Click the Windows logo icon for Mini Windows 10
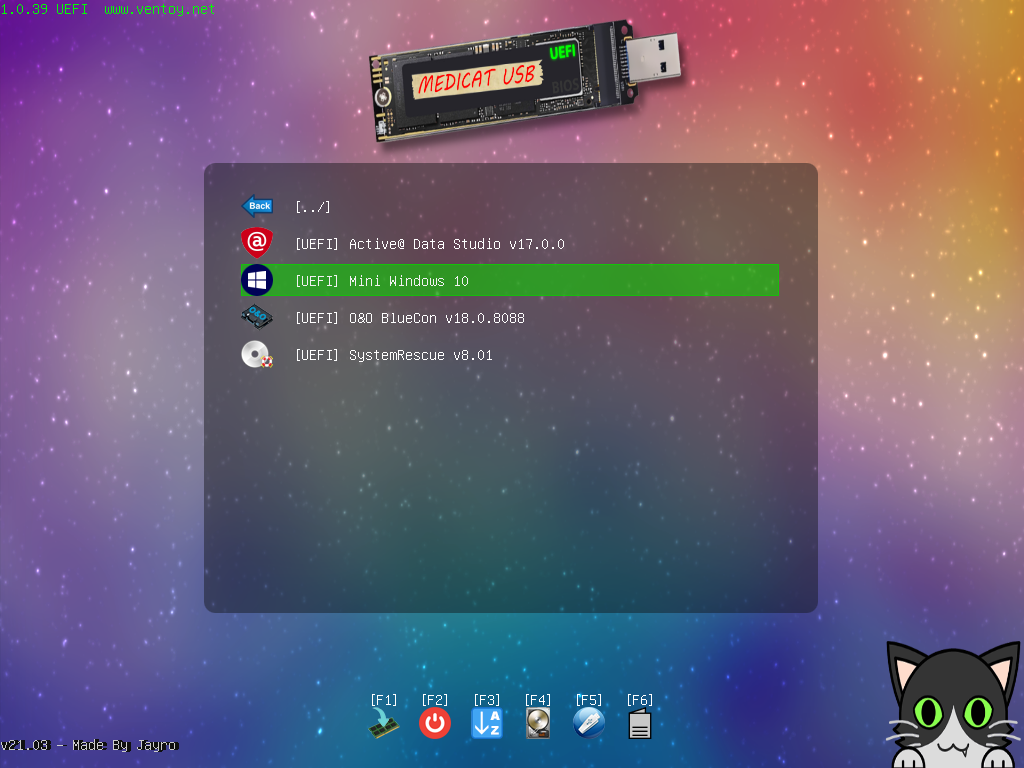 point(257,280)
